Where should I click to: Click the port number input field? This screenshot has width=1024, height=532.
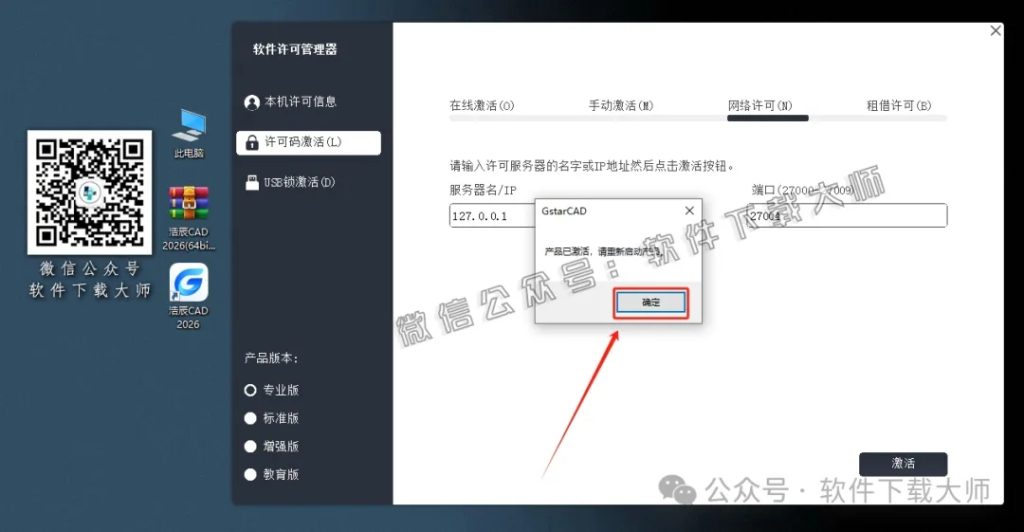(x=848, y=215)
